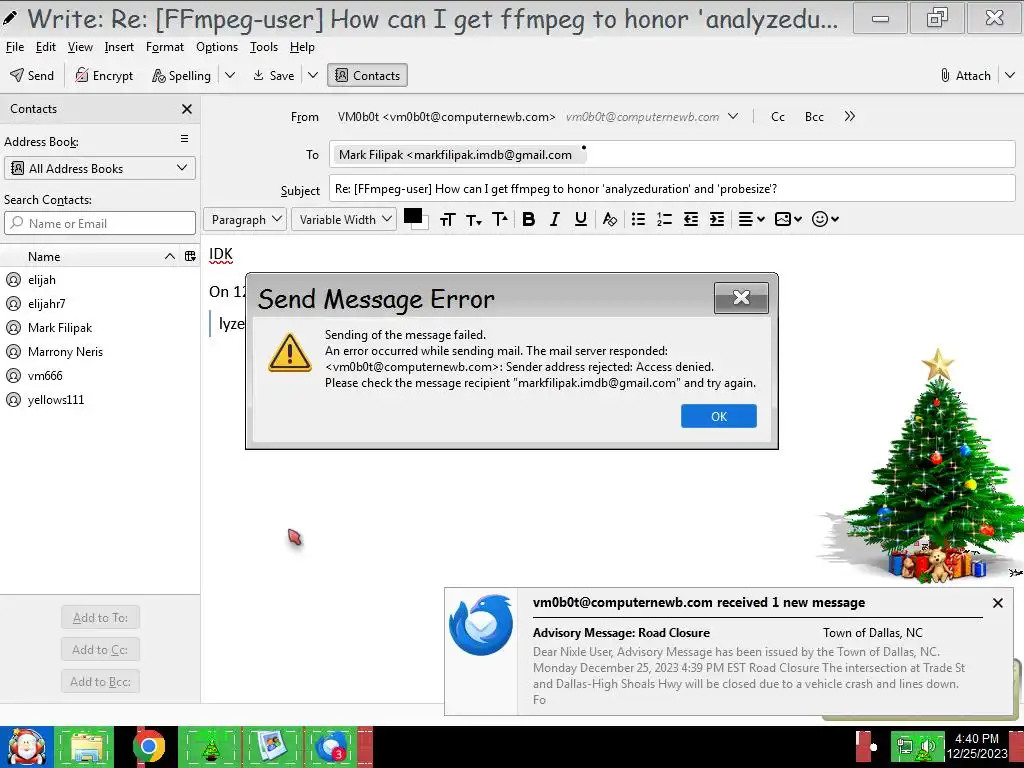Viewport: 1024px width, 768px height.
Task: Open the Address Book hamburger menu
Action: coord(185,139)
